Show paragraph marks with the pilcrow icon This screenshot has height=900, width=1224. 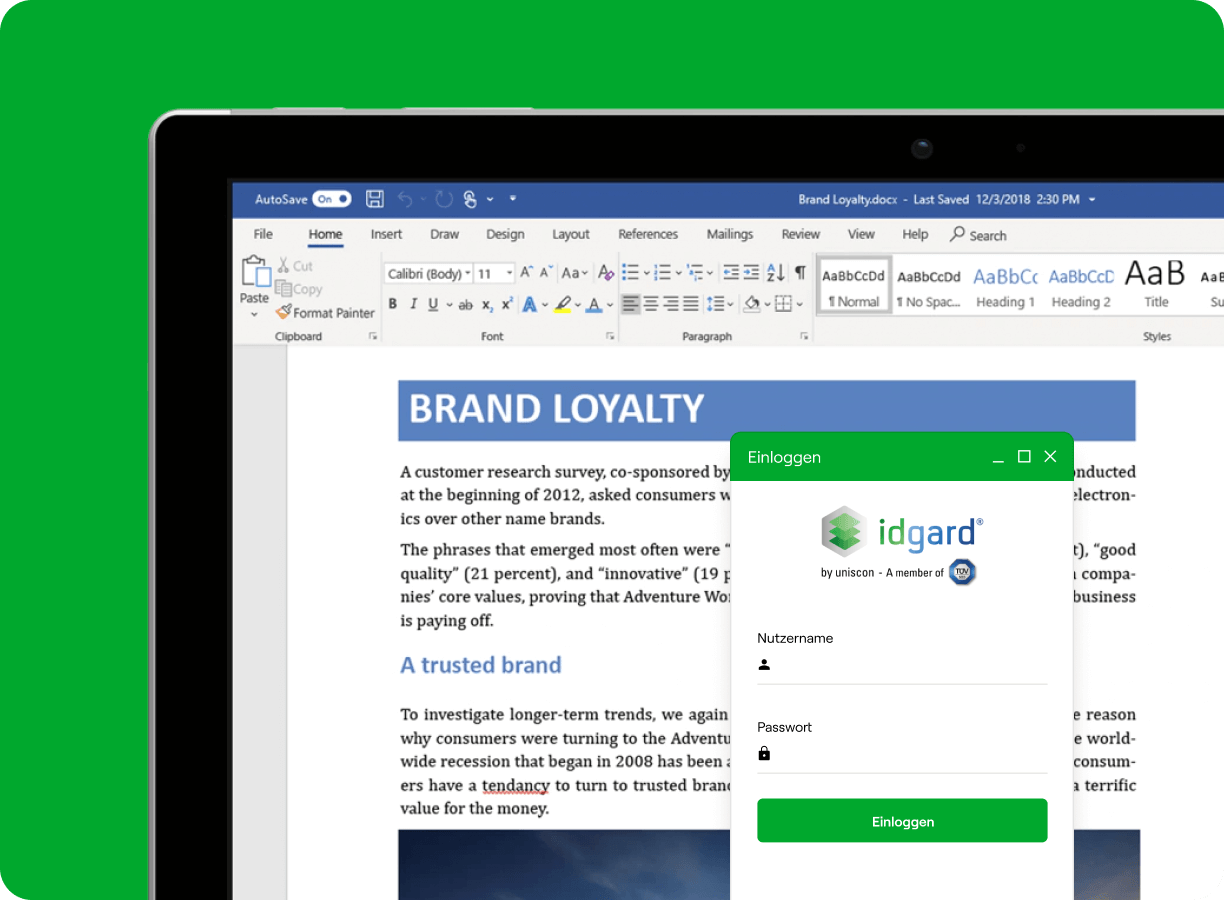798,273
